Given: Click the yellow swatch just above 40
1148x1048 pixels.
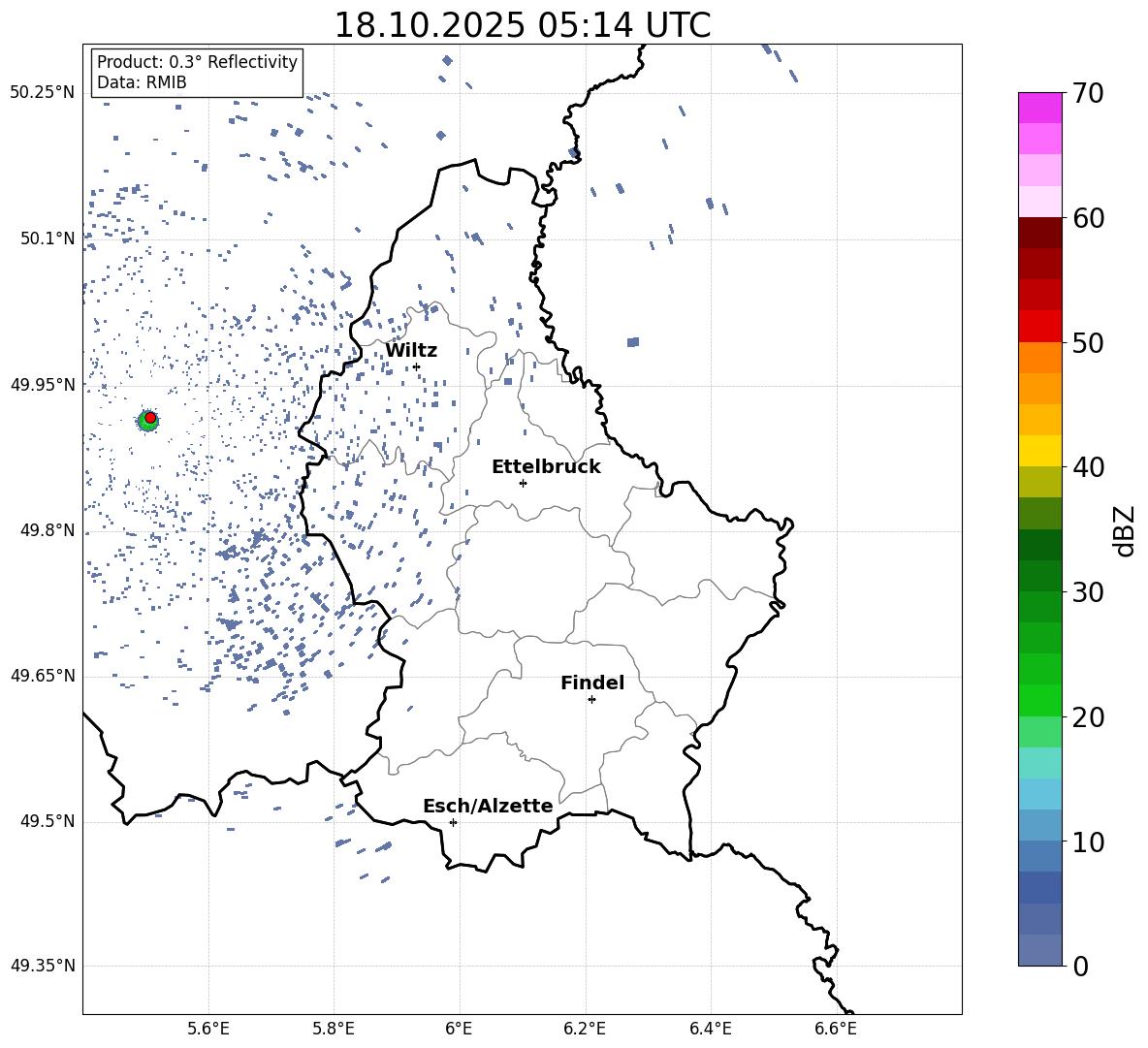Looking at the screenshot, I should (1040, 451).
